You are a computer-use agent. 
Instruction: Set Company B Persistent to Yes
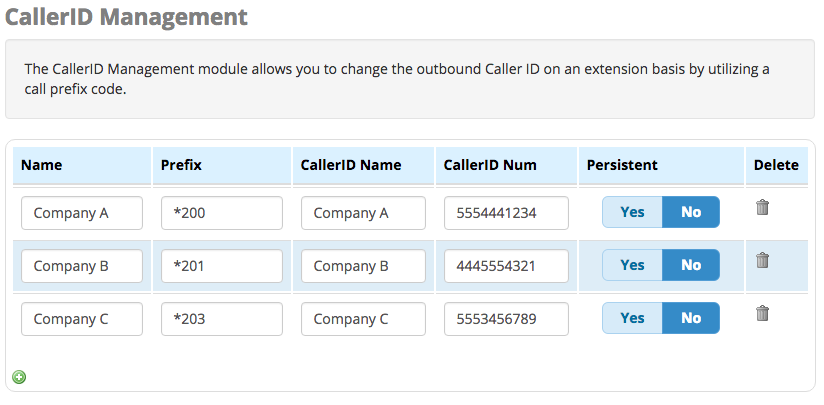click(x=632, y=265)
